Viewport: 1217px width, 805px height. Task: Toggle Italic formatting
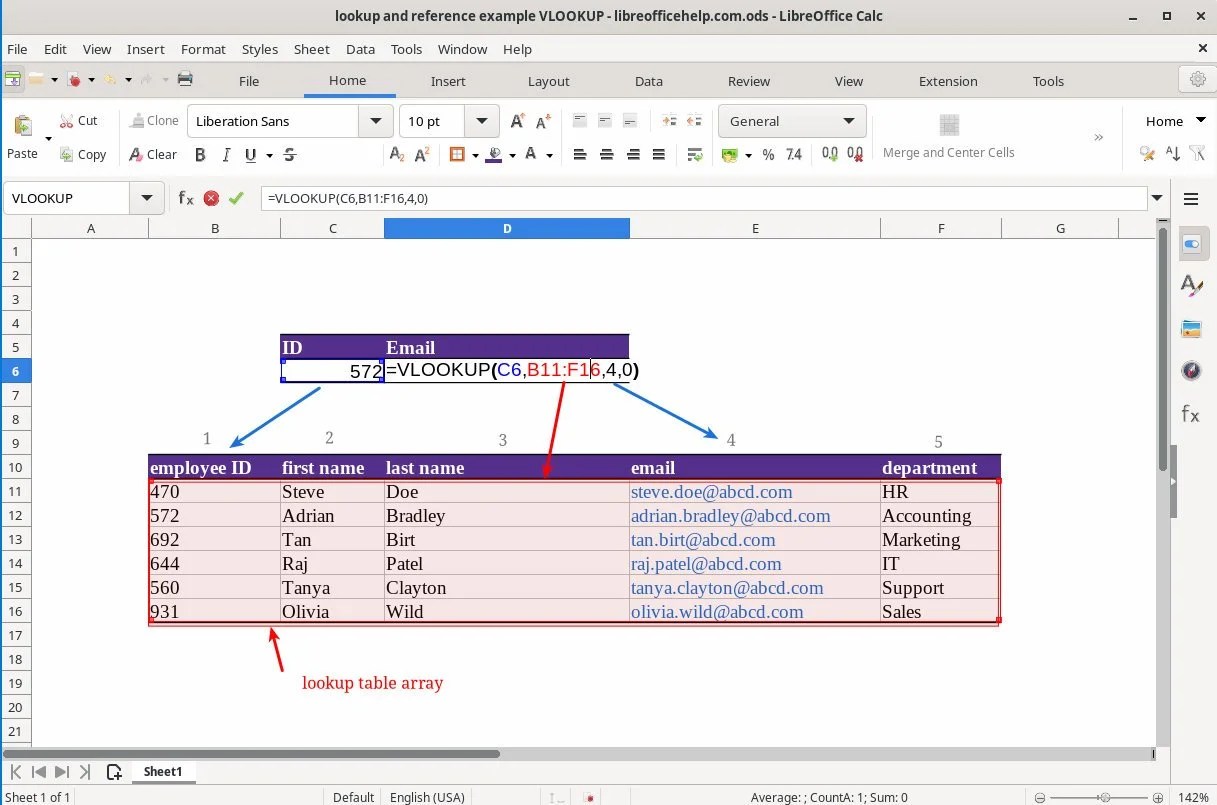pyautogui.click(x=226, y=154)
